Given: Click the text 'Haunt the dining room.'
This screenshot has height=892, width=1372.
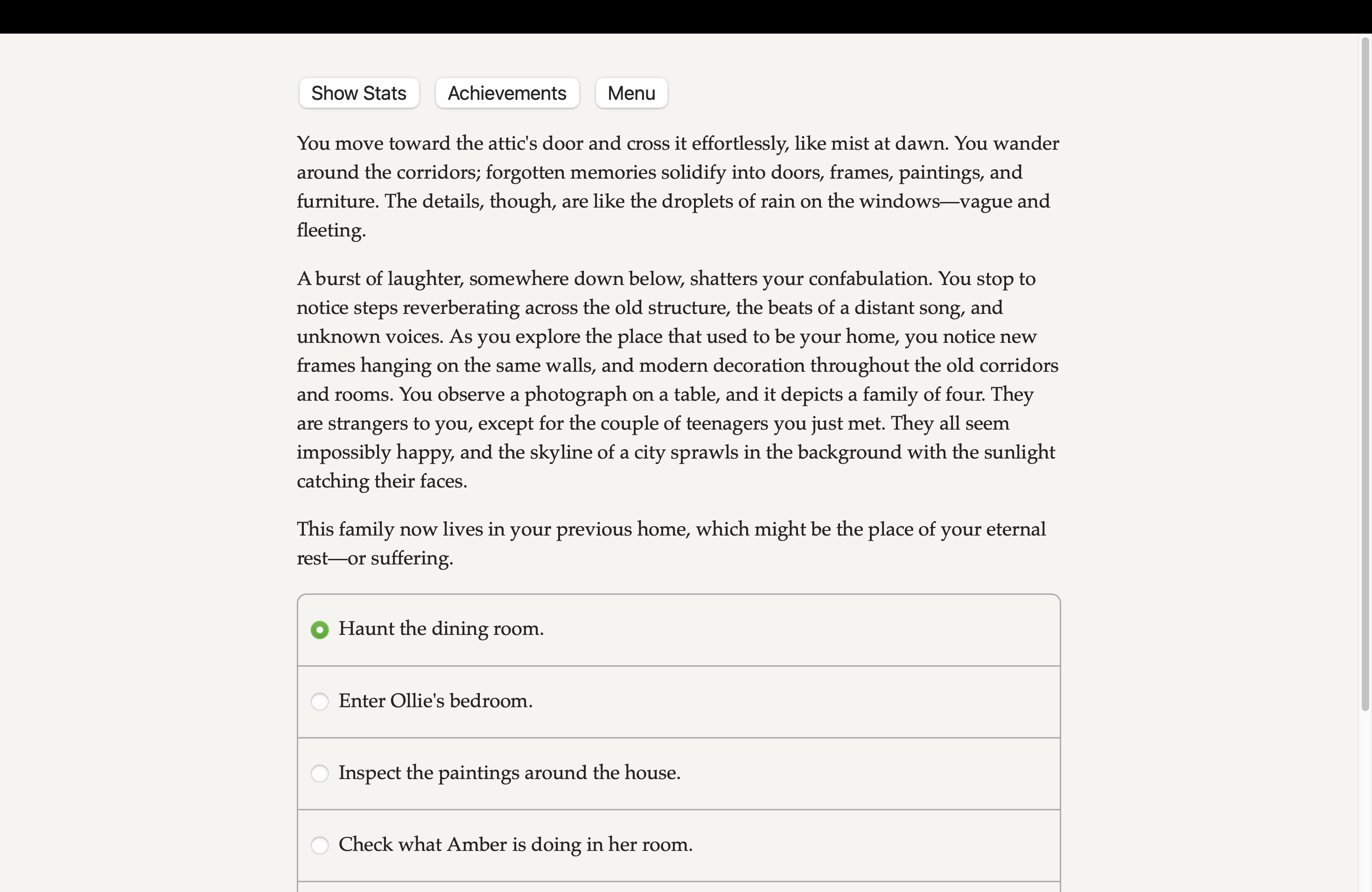Looking at the screenshot, I should pos(441,629).
